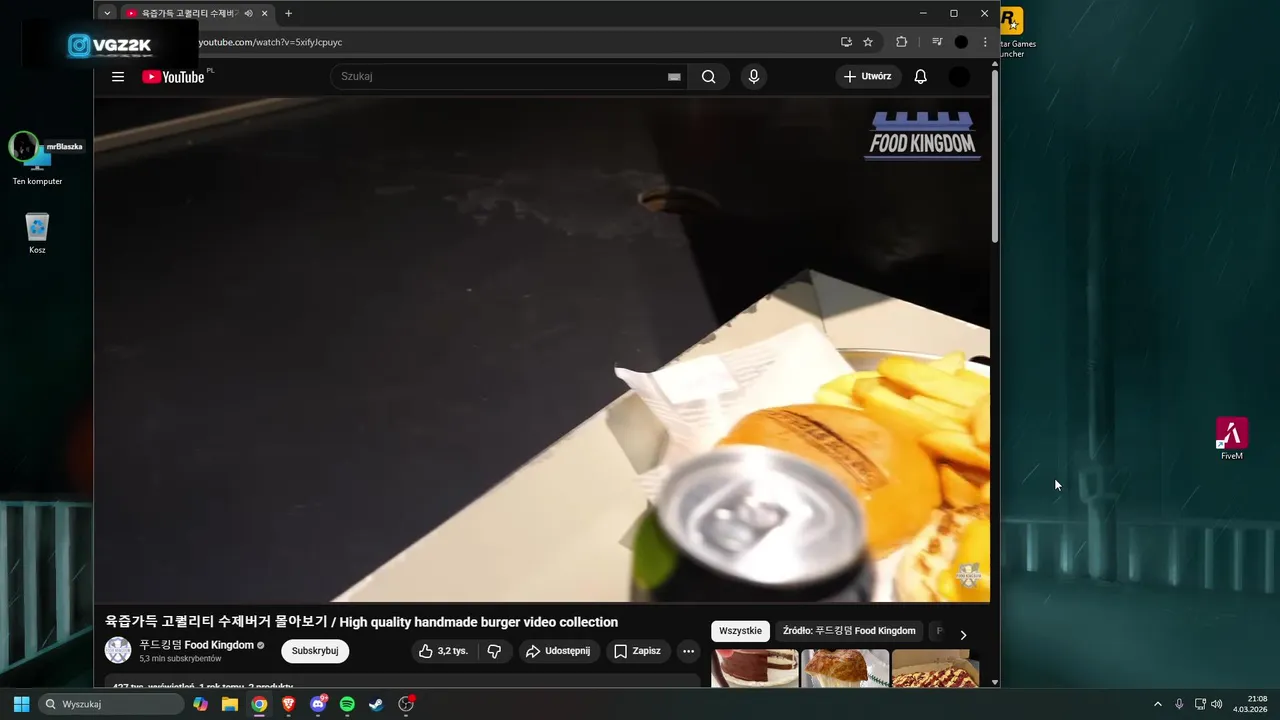This screenshot has height=720, width=1280.
Task: Click the install app icon in address bar
Action: [x=846, y=42]
